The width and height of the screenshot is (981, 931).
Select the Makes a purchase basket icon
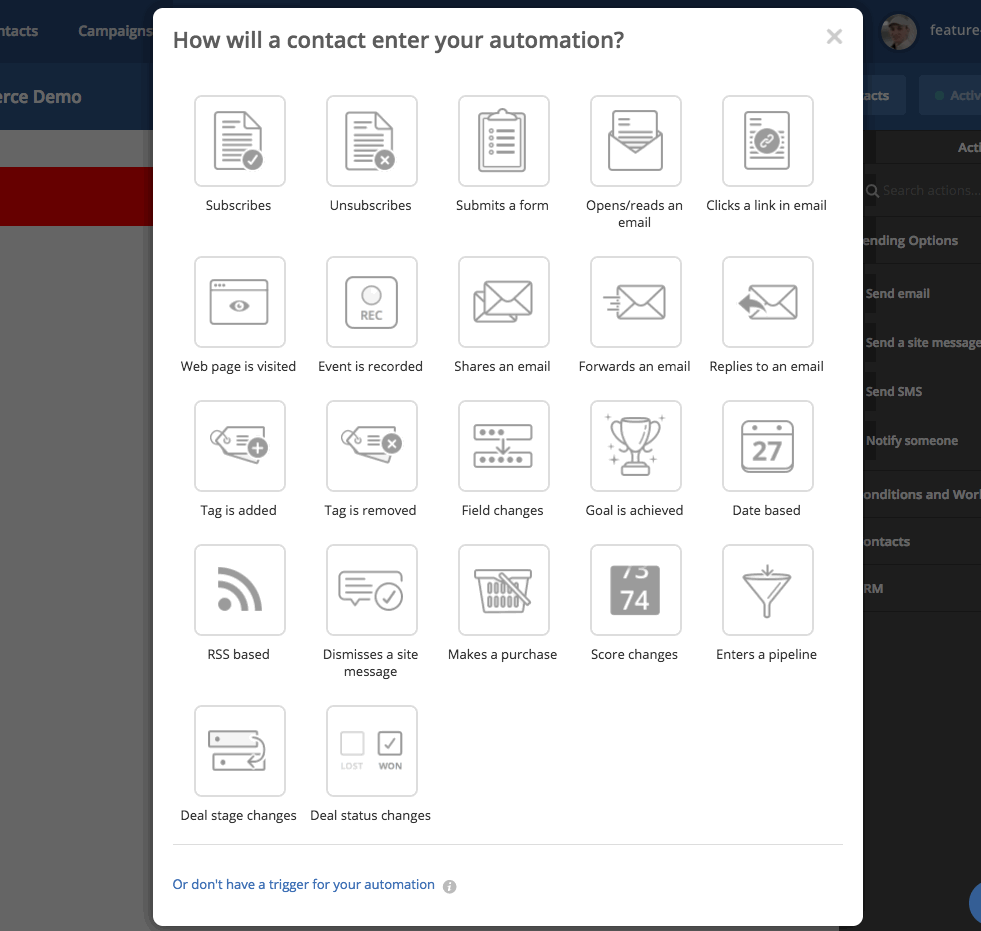[x=503, y=590]
